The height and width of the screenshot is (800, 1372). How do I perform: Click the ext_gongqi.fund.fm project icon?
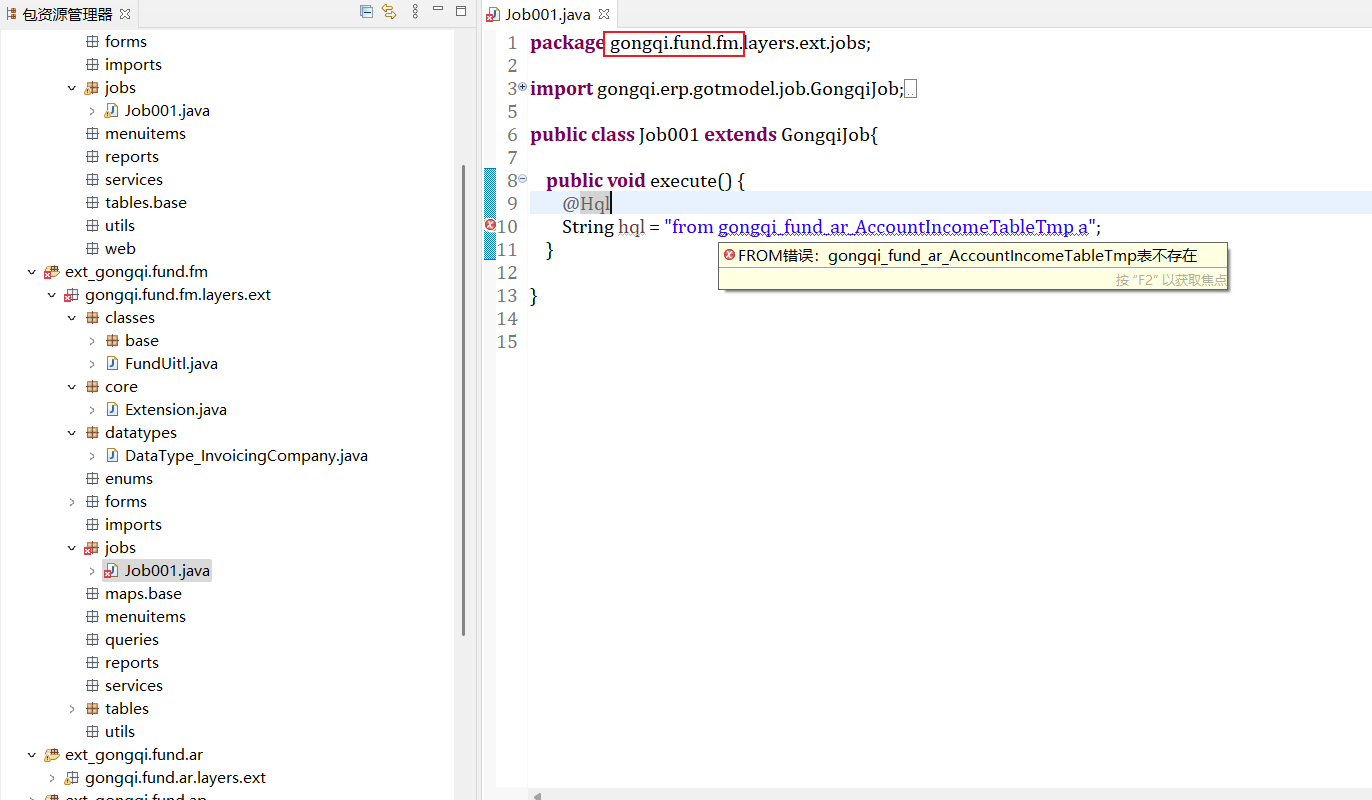[x=51, y=272]
